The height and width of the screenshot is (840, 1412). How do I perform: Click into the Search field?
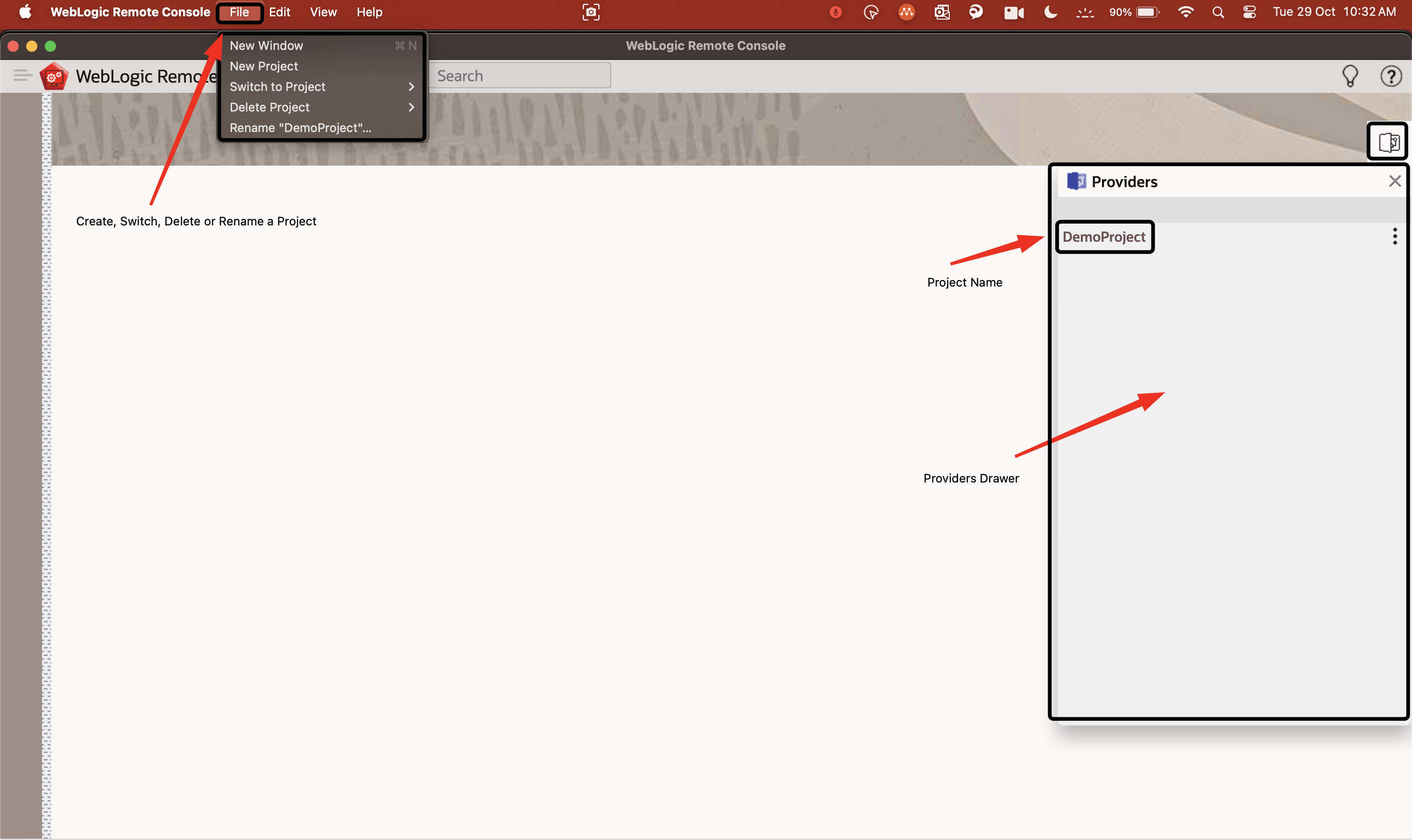tap(521, 76)
